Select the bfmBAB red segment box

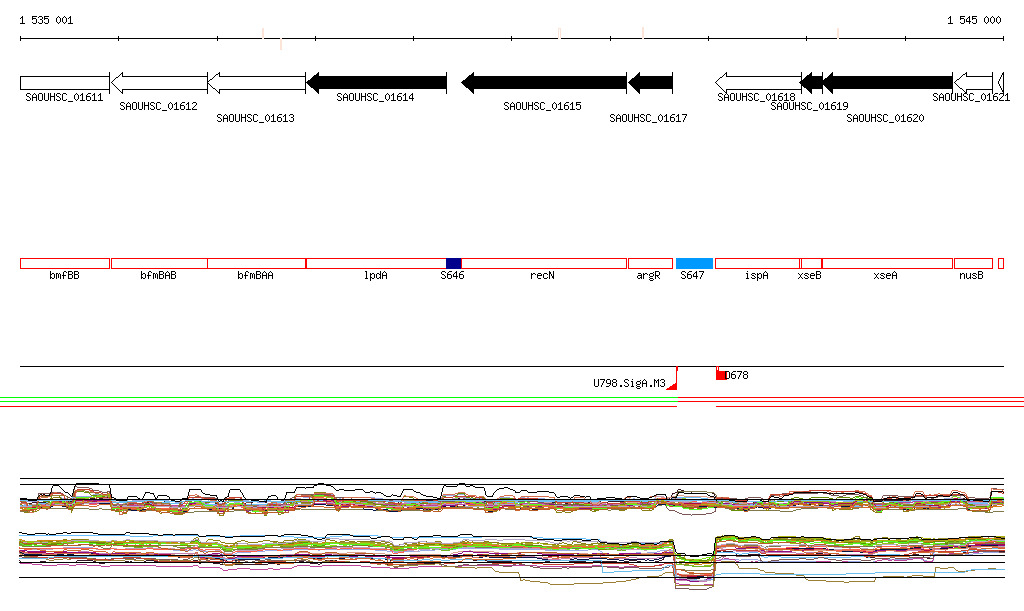(159, 264)
